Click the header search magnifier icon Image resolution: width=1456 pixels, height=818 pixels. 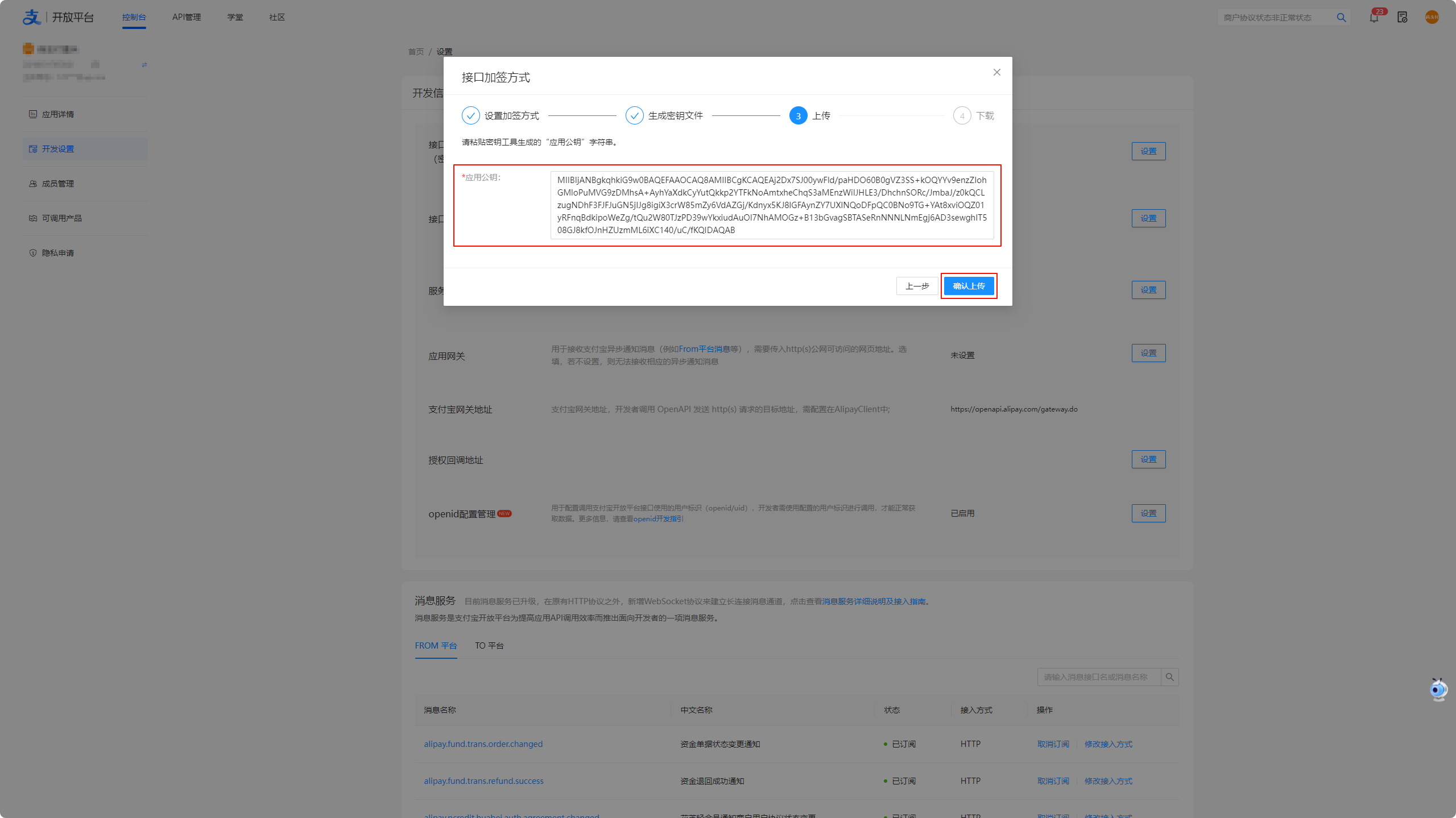click(1341, 18)
